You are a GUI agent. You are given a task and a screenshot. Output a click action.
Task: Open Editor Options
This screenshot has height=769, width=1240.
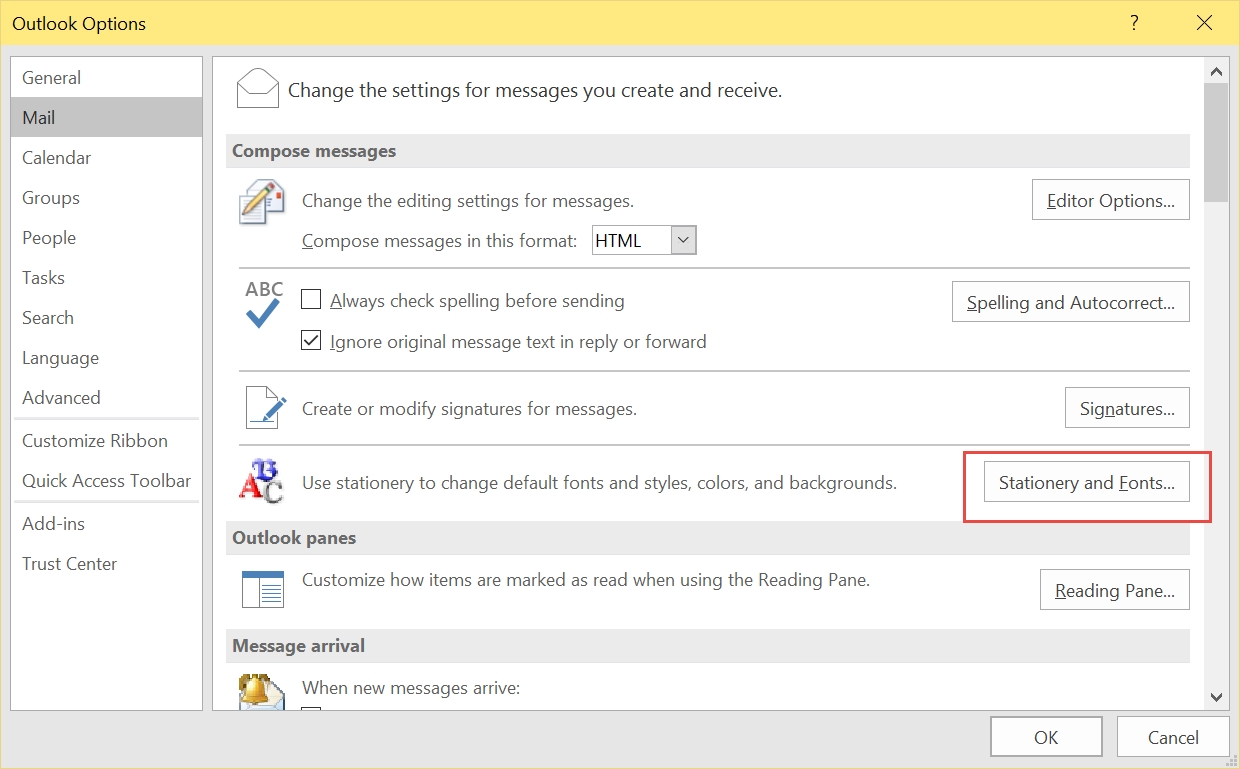(1110, 200)
